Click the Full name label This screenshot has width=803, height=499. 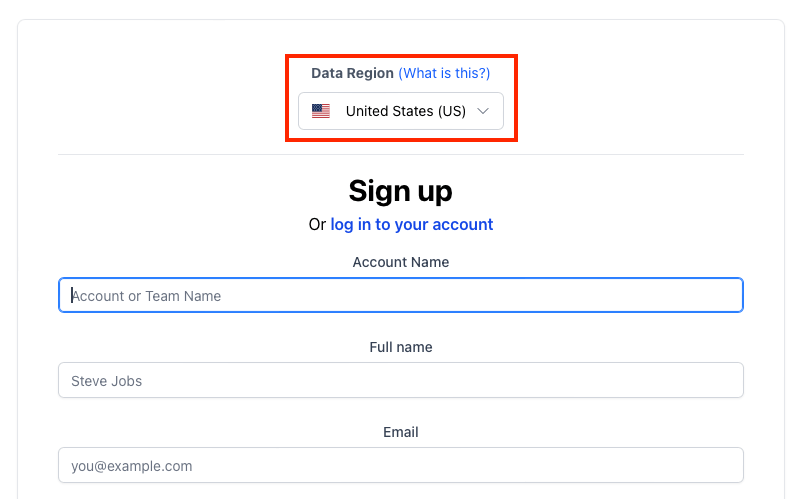400,347
